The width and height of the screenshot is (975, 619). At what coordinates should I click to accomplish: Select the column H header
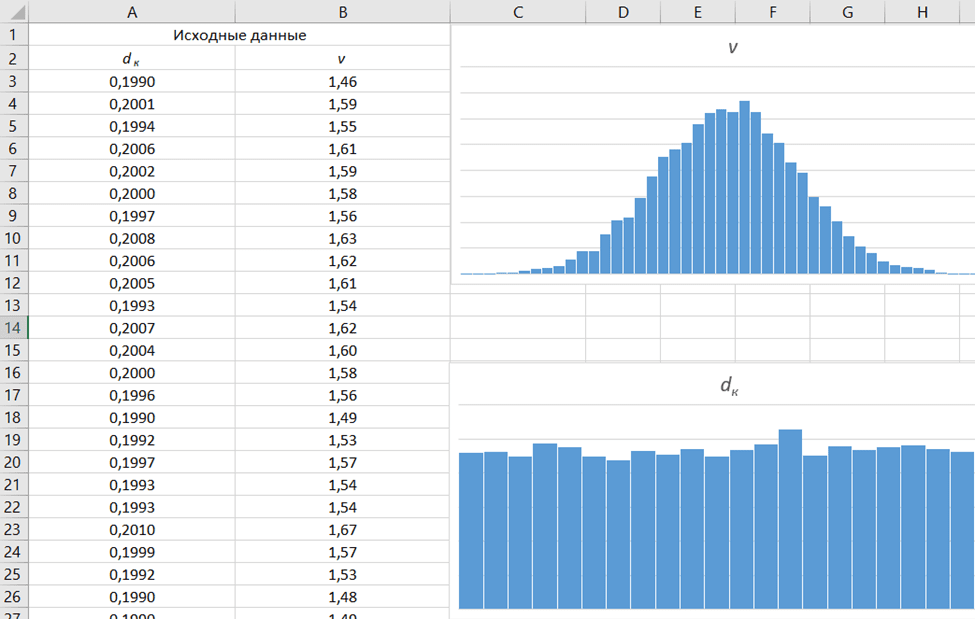(921, 12)
